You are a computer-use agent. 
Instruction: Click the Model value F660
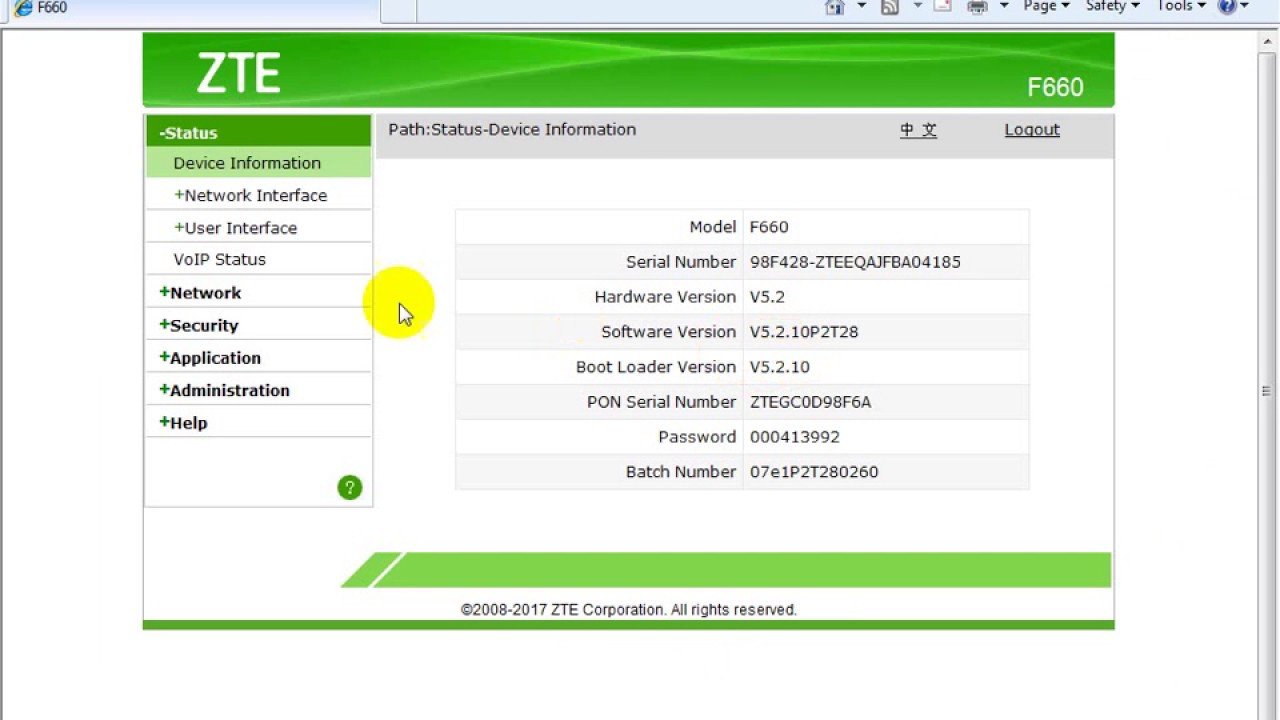click(x=769, y=227)
